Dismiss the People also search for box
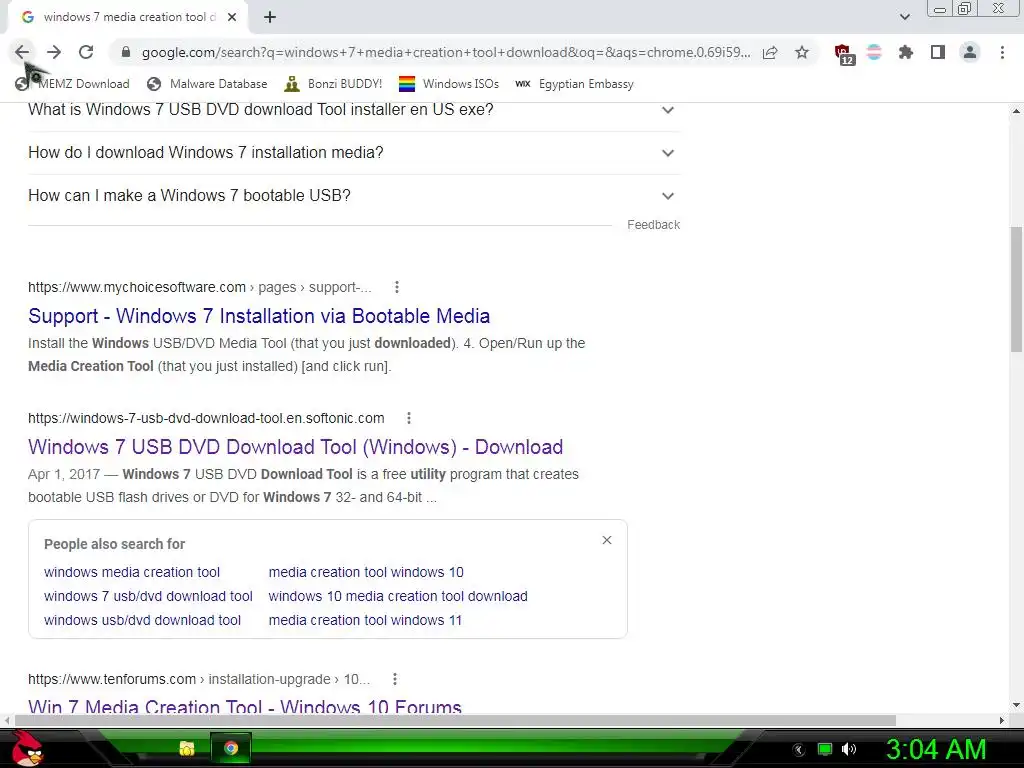The width and height of the screenshot is (1024, 768). coord(607,540)
